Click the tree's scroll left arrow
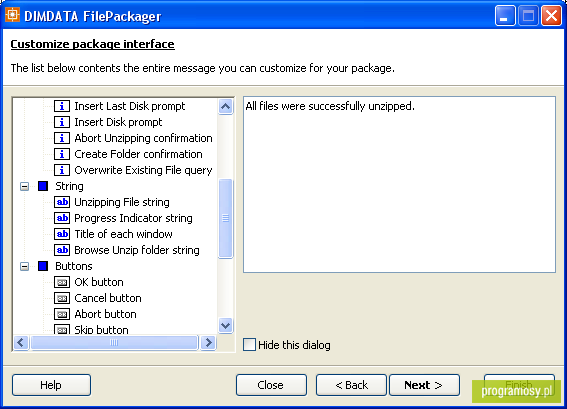Viewport: 567px width, 409px height. (21, 342)
